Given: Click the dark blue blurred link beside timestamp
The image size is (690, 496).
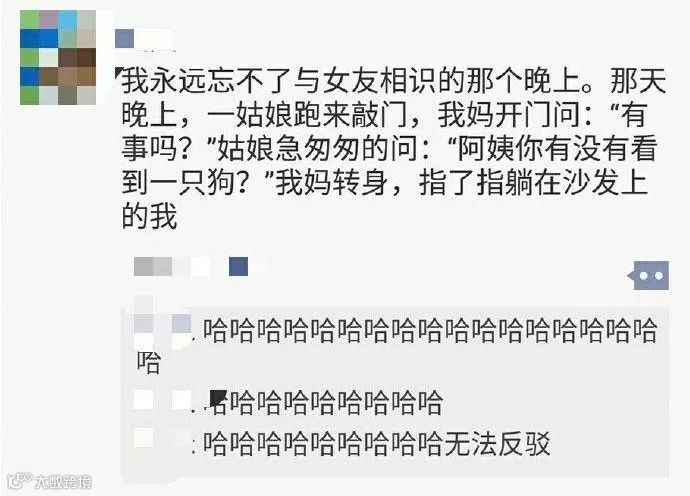Looking at the screenshot, I should [x=239, y=267].
